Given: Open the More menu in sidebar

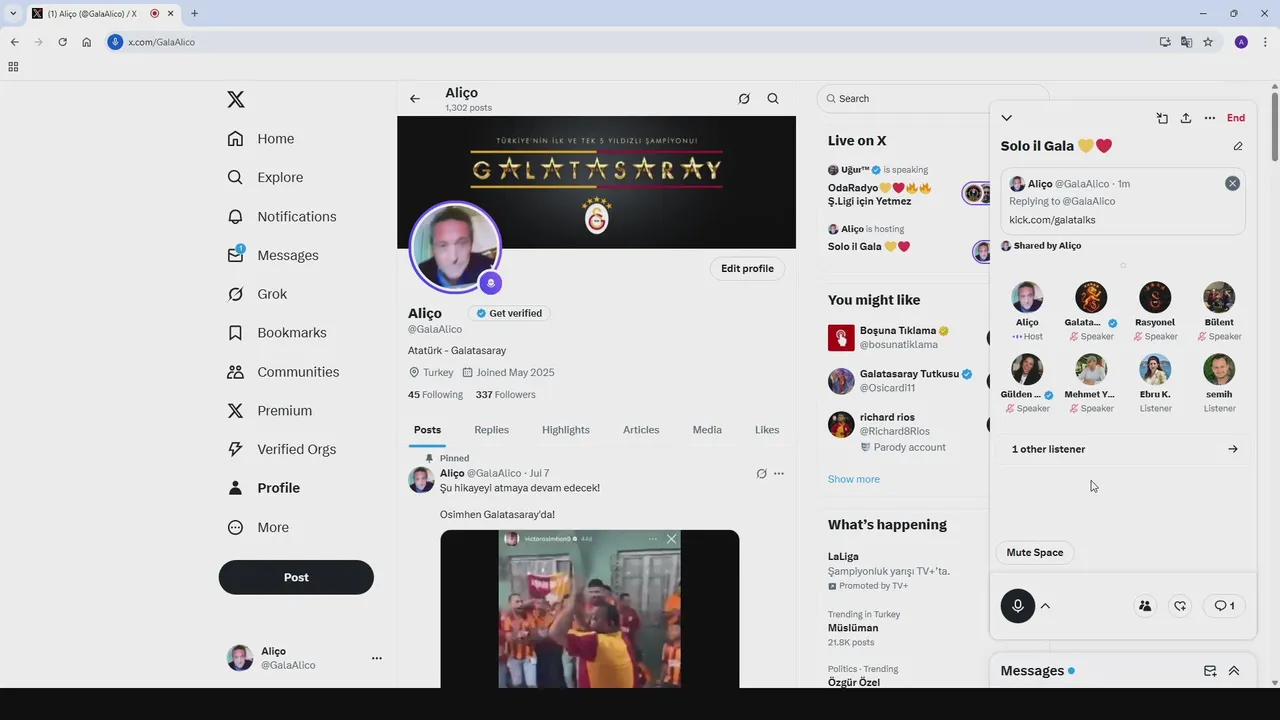Looking at the screenshot, I should pyautogui.click(x=258, y=527).
